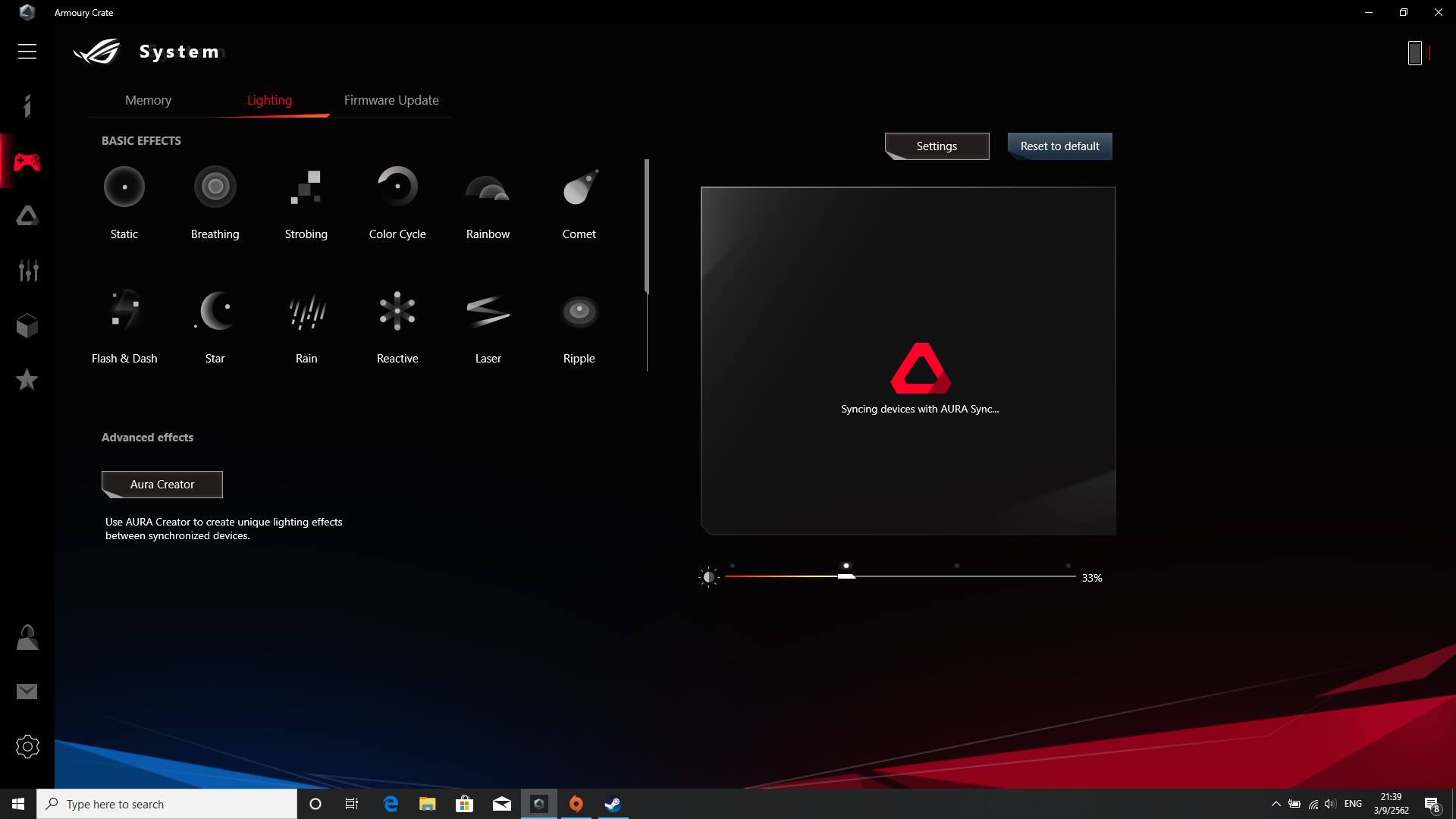The image size is (1456, 819).
Task: Open the gear Settings sidebar icon
Action: 27,747
